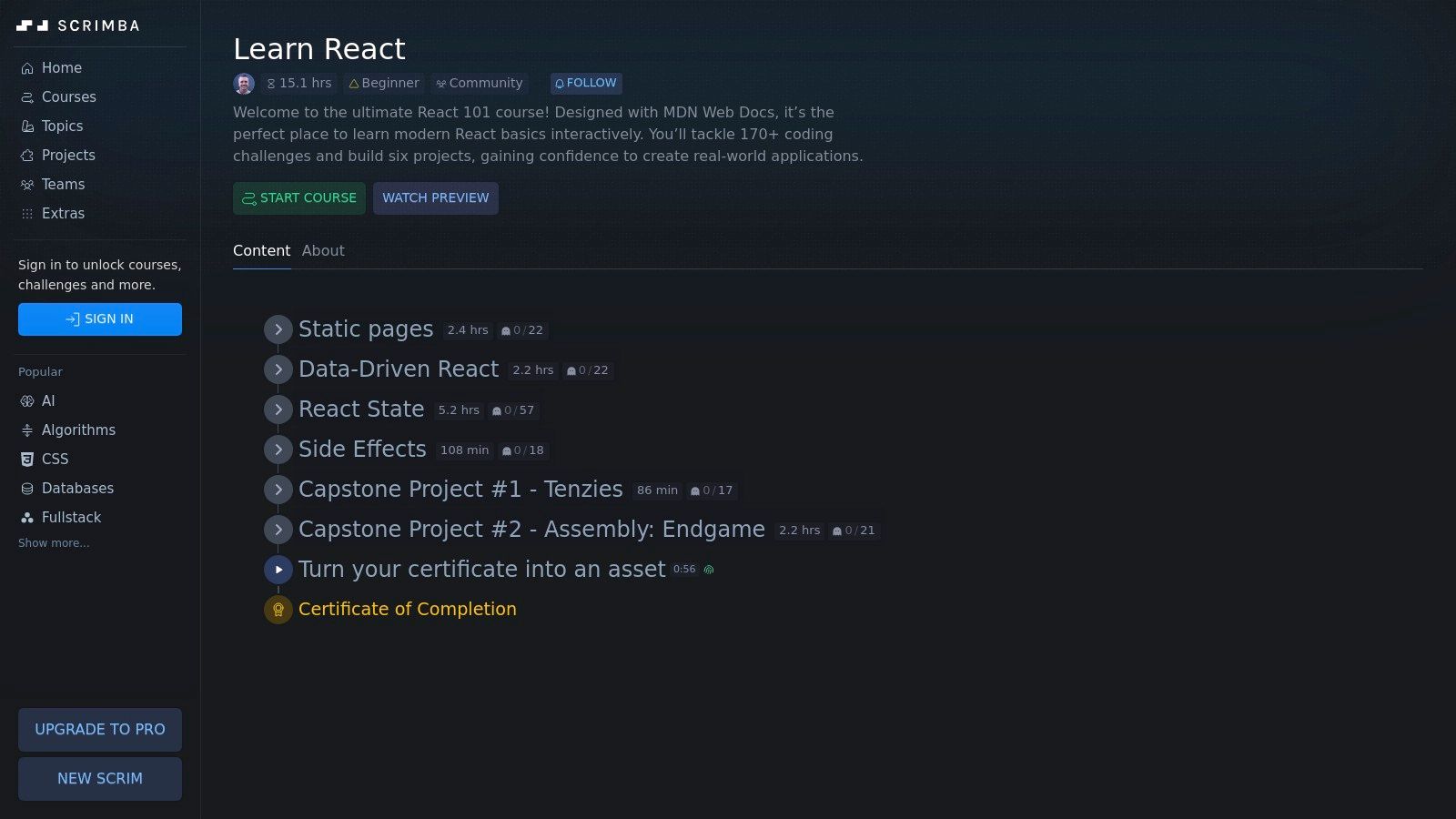Expand Capstone Project #1 - Tenzies chevron
This screenshot has width=1456, height=819.
(278, 490)
